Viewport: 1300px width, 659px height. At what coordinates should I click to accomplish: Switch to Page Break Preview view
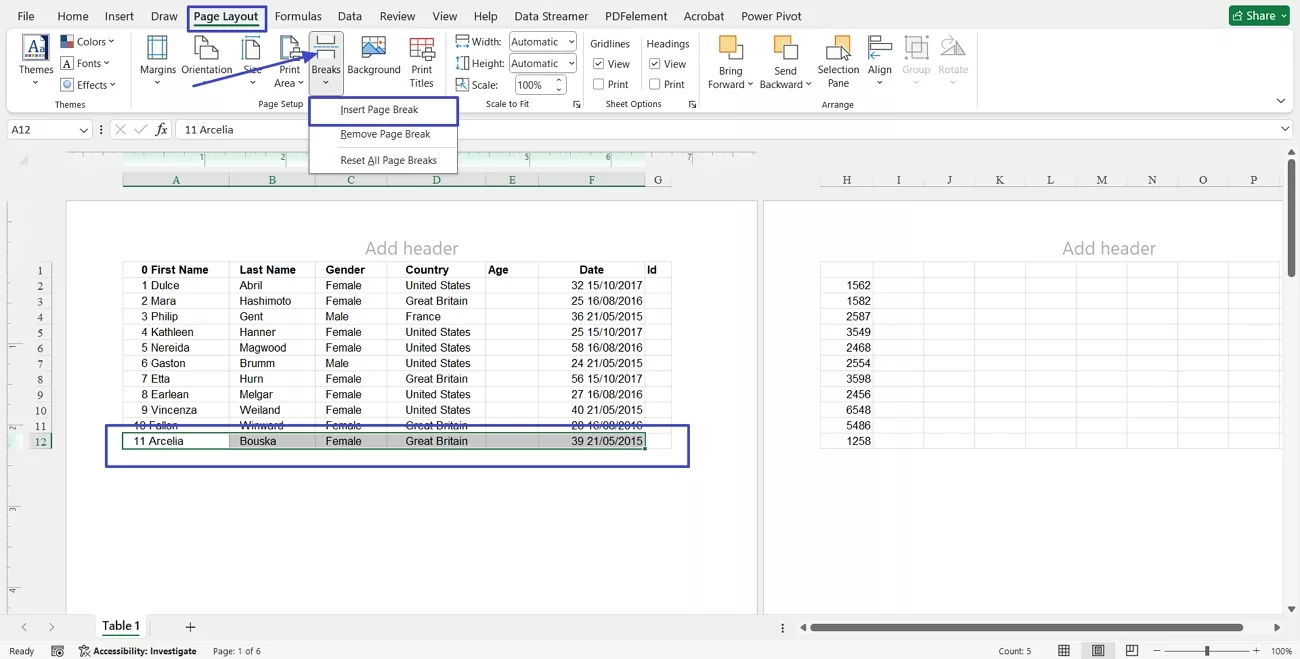(1132, 650)
